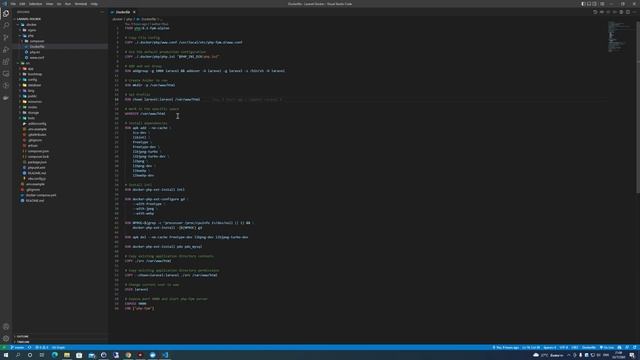
Task: Open the Source Control view
Action: coord(6,38)
